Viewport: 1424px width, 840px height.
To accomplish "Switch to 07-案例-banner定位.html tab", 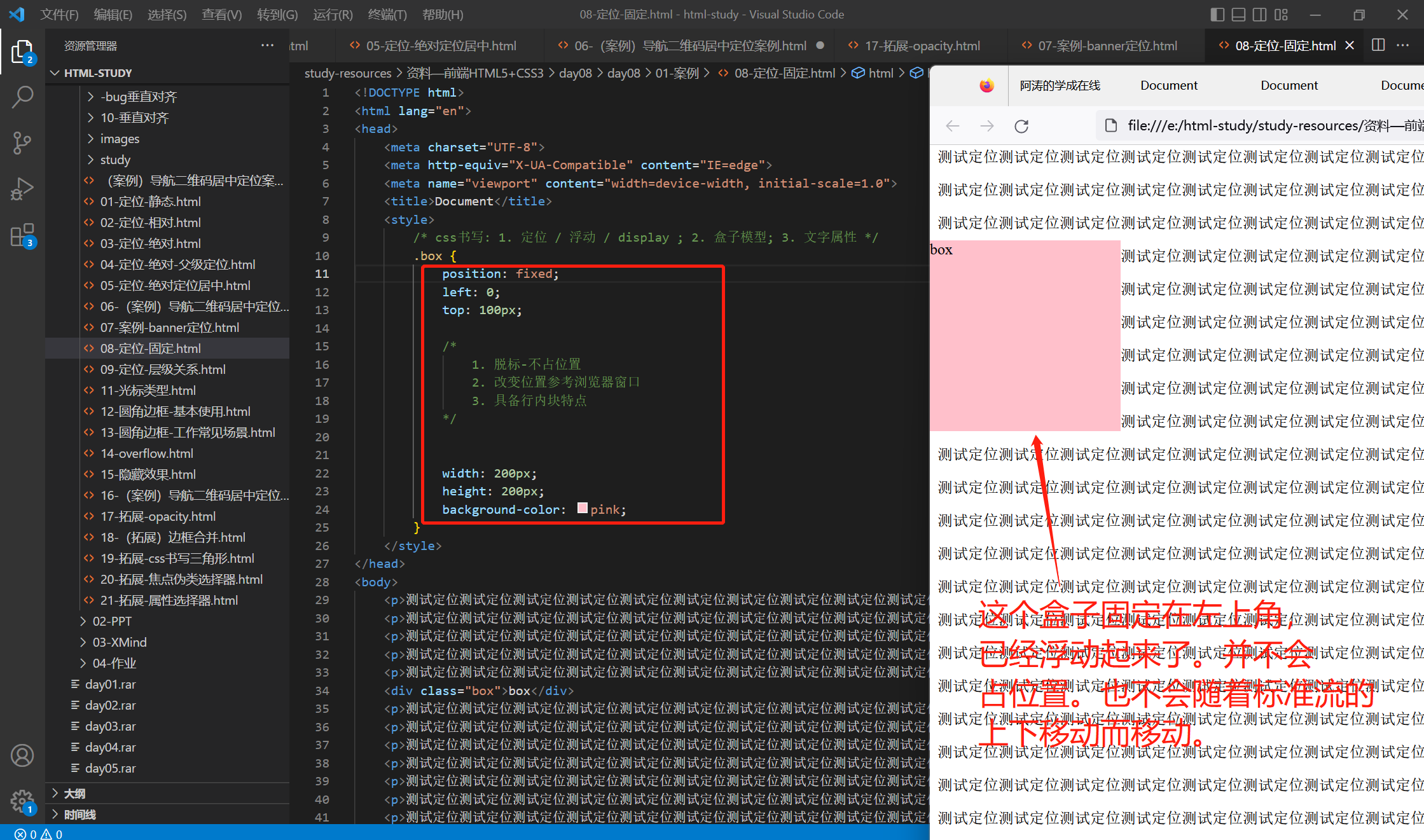I will point(1107,46).
